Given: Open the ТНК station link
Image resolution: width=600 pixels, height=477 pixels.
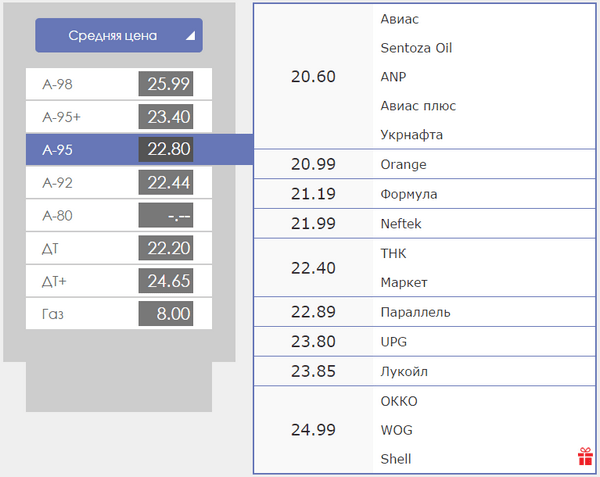Looking at the screenshot, I should click(x=393, y=254).
